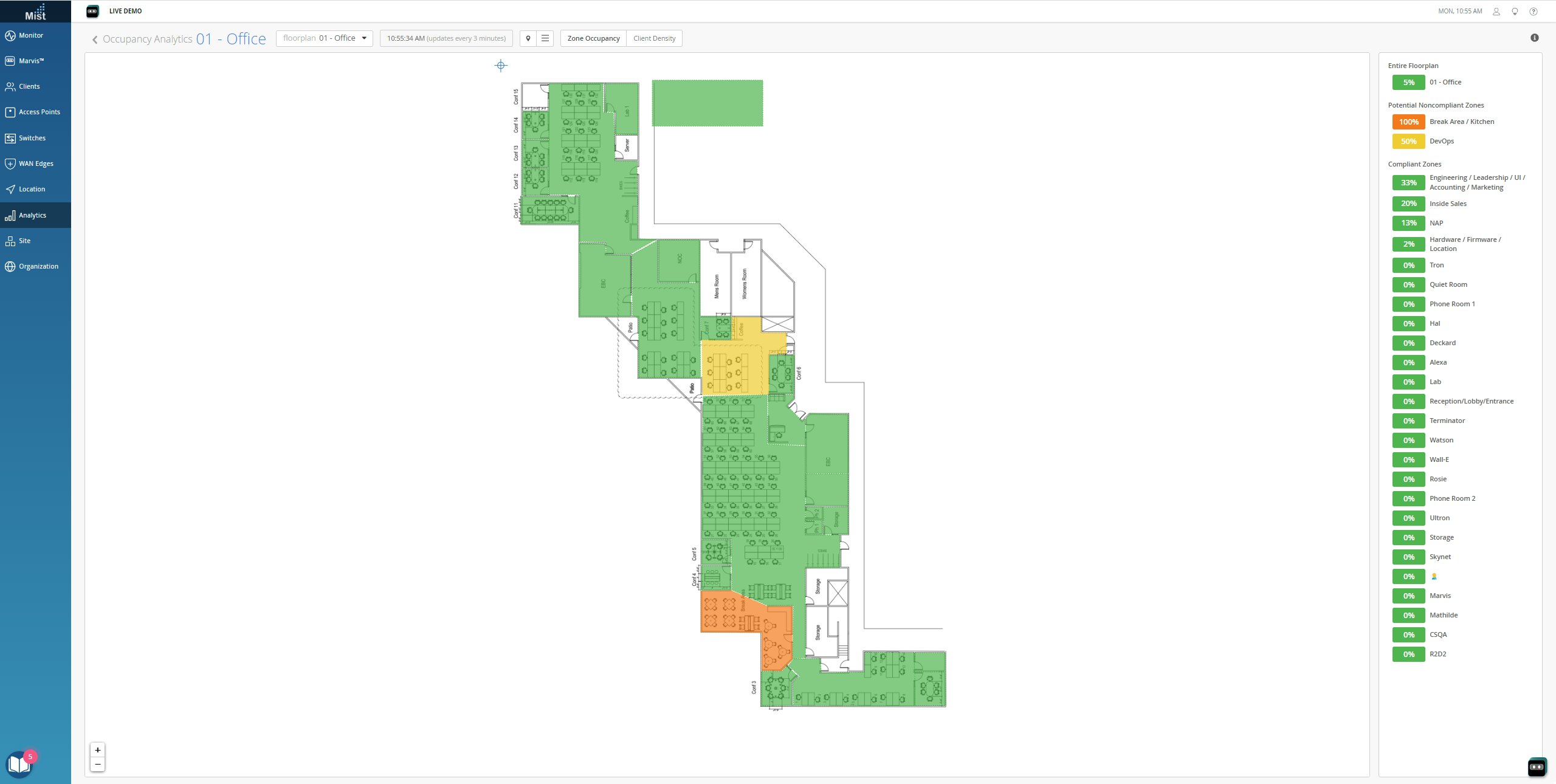Click the orange 100% Break Area swatch
The width and height of the screenshot is (1556, 784).
click(x=1408, y=122)
